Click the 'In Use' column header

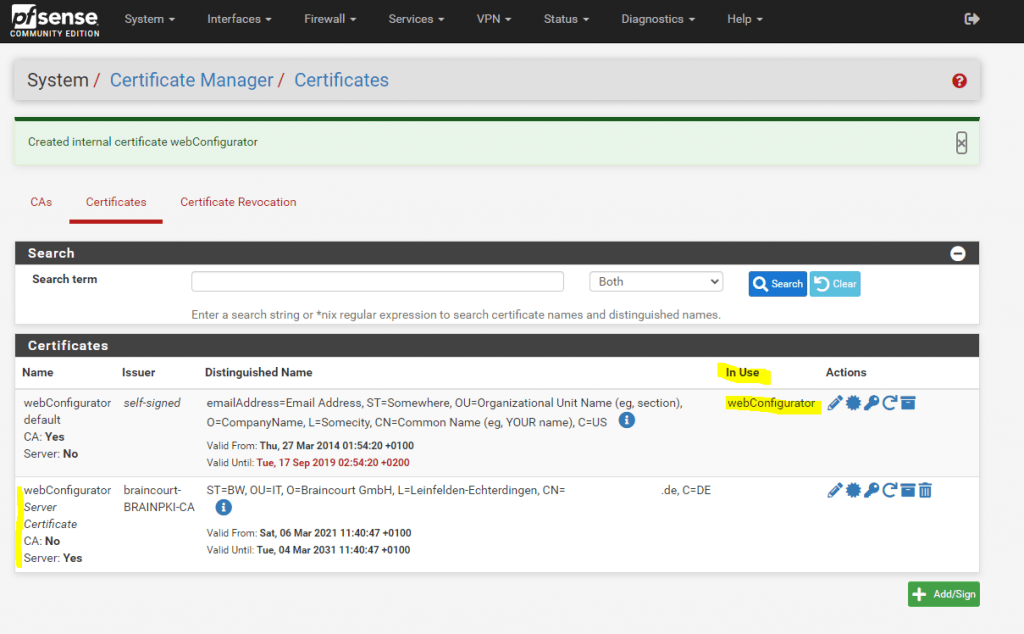point(742,372)
